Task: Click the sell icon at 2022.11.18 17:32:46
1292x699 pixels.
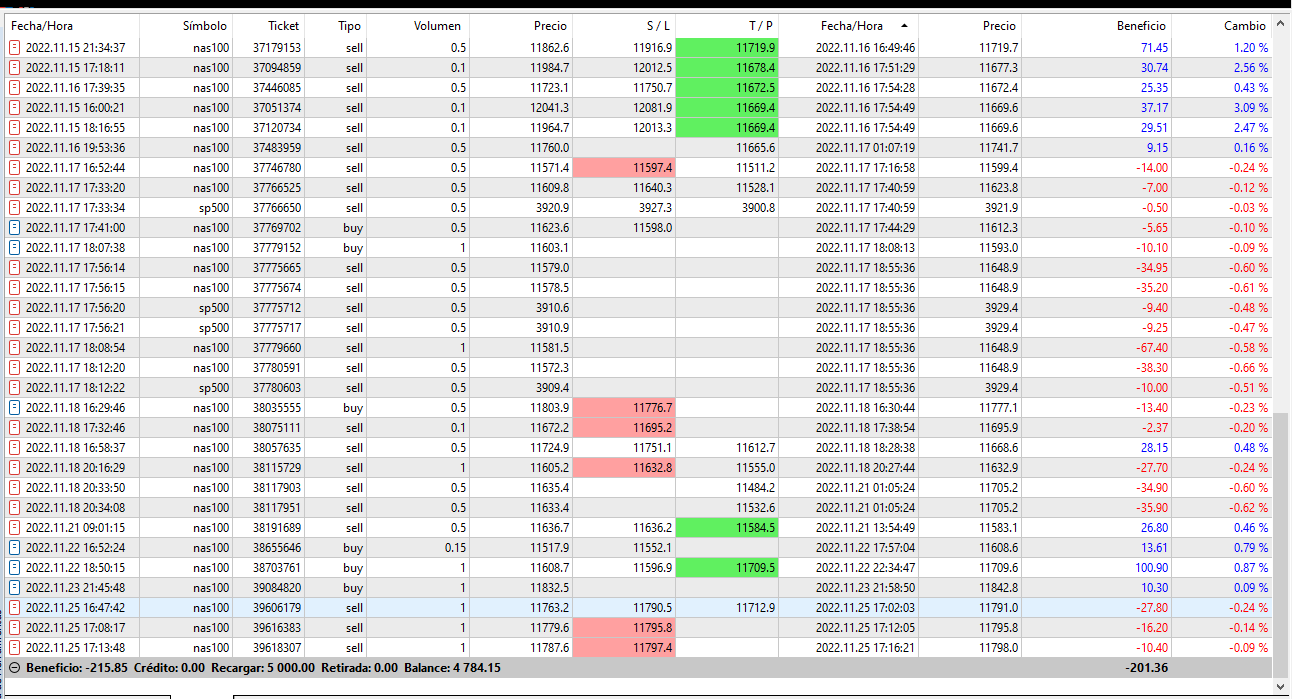Action: (x=14, y=427)
